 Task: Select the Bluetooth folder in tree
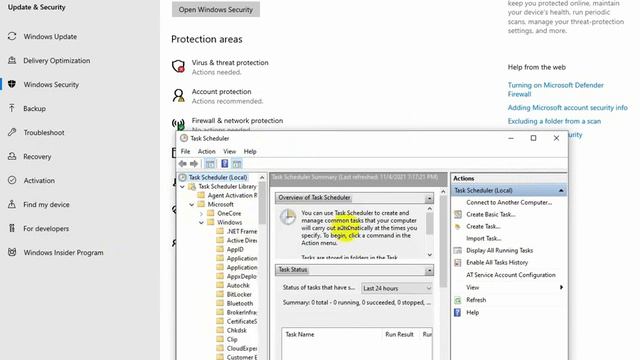coord(240,303)
